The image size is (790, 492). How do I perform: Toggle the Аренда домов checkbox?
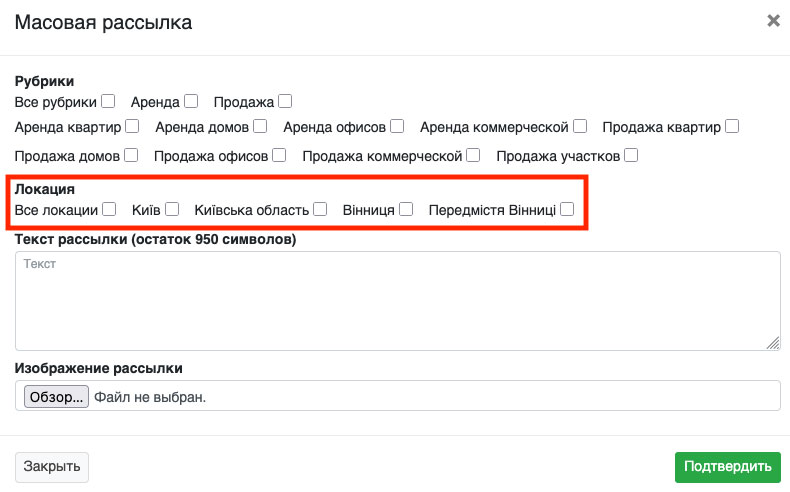260,127
